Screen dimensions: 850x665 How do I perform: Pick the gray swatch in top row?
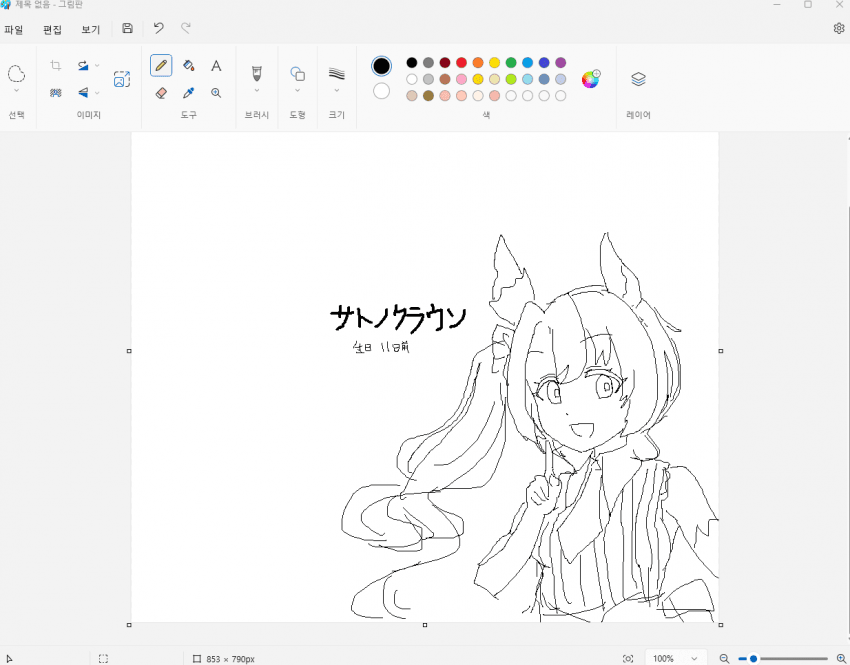pyautogui.click(x=428, y=63)
